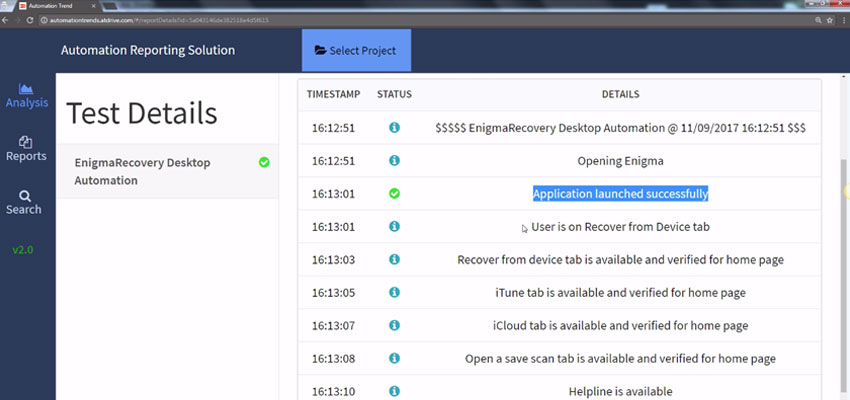This screenshot has height=400, width=850.
Task: Click timestamp 16:13:10
Action: point(333,391)
